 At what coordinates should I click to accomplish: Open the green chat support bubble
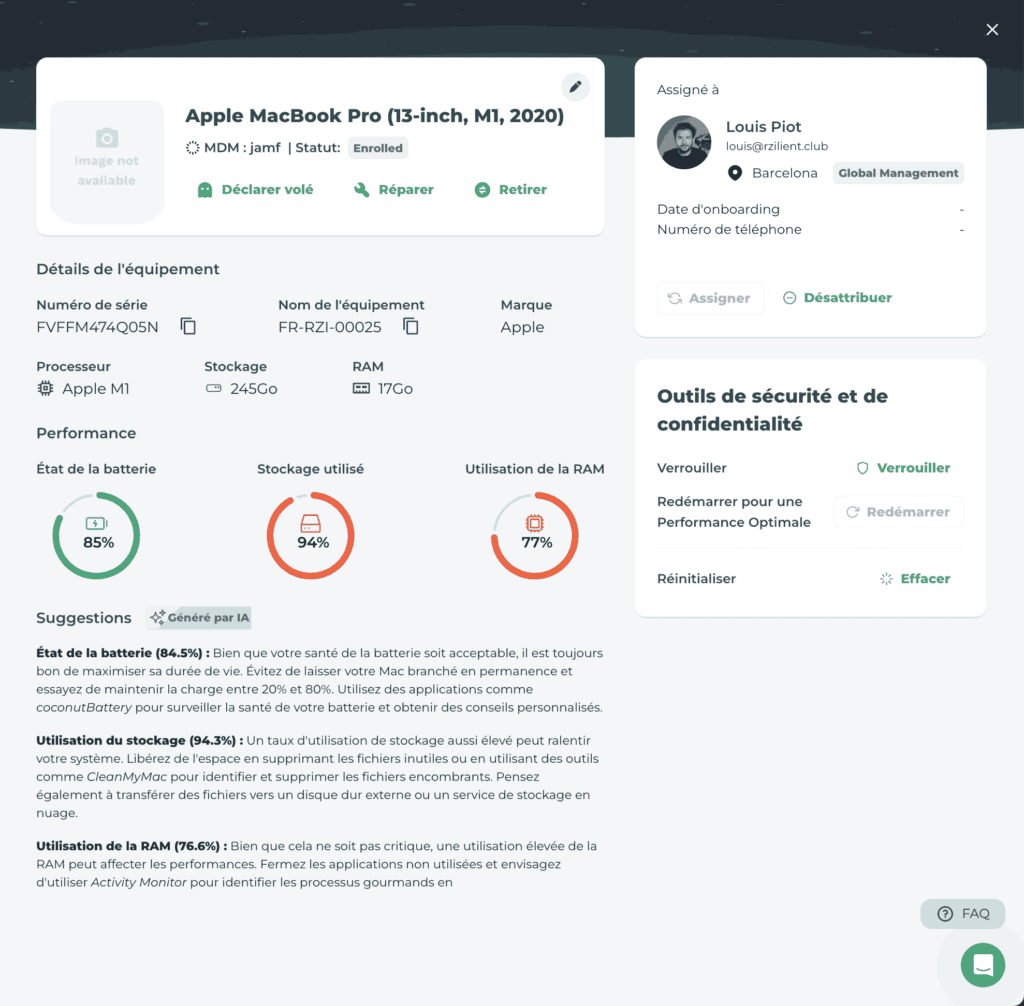982,965
